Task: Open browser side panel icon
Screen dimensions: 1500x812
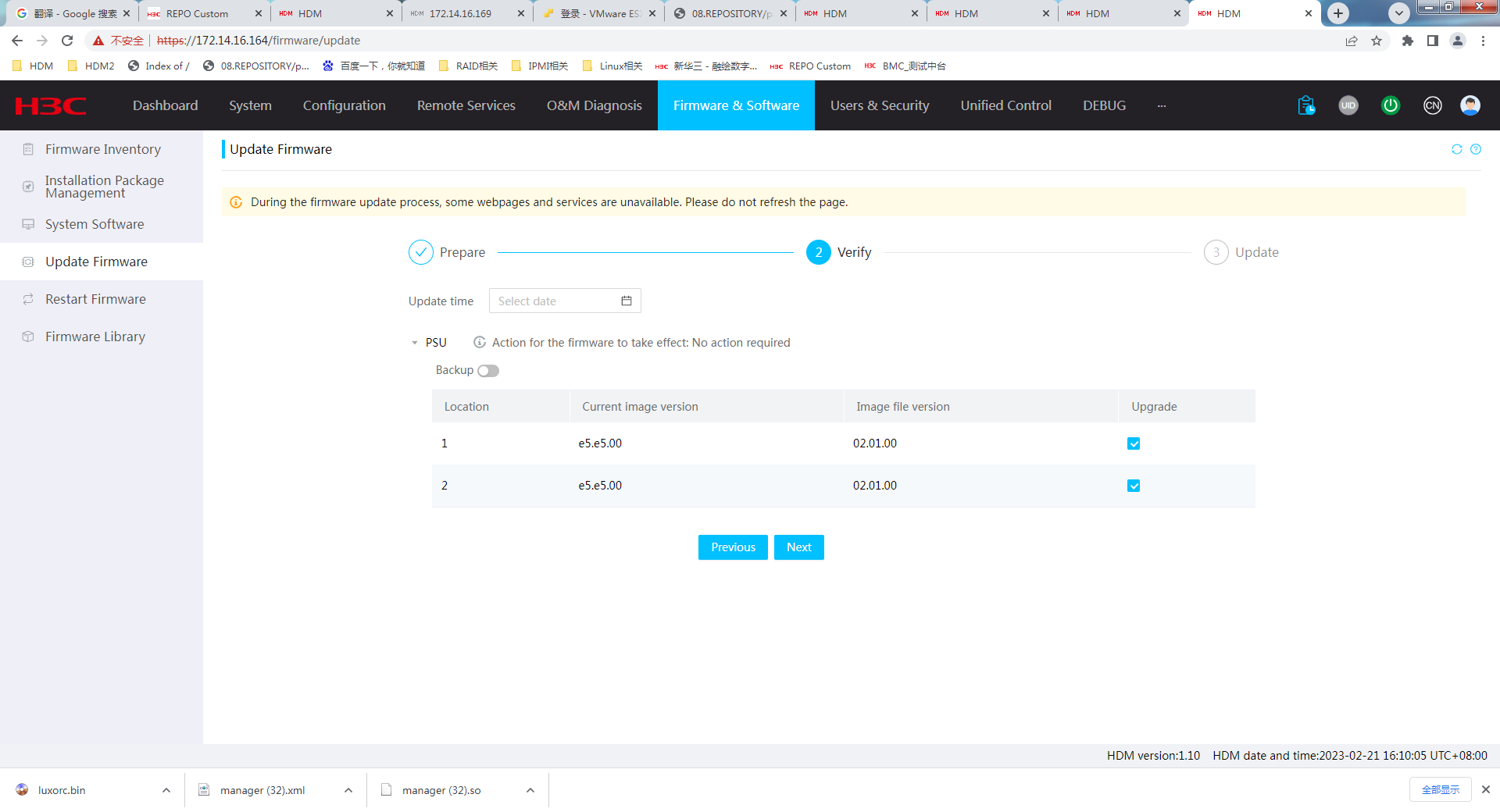Action: pos(1432,41)
